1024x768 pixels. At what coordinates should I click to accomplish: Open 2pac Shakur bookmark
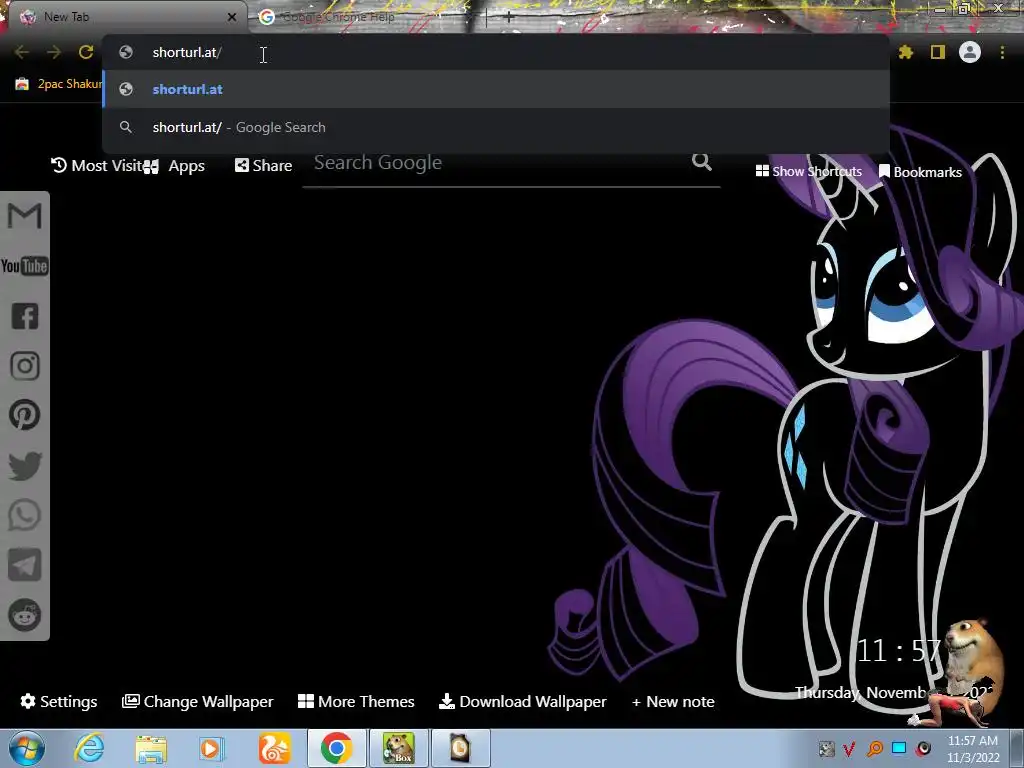click(x=59, y=84)
